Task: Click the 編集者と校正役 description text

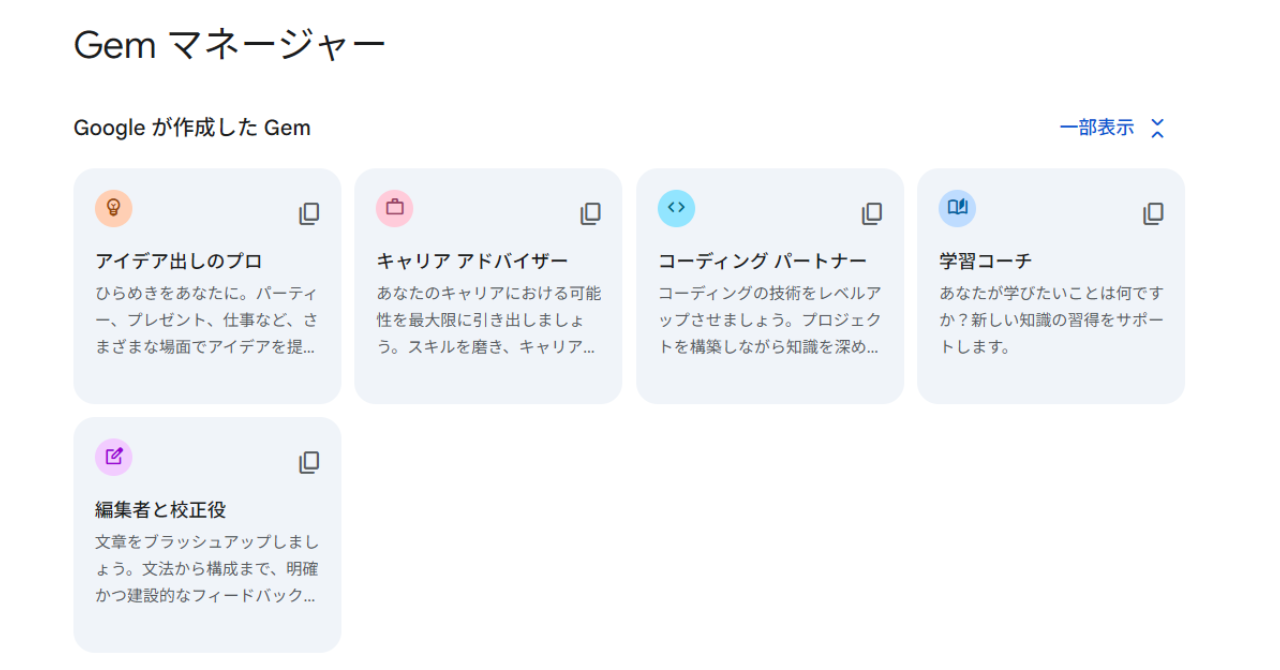Action: 206,569
